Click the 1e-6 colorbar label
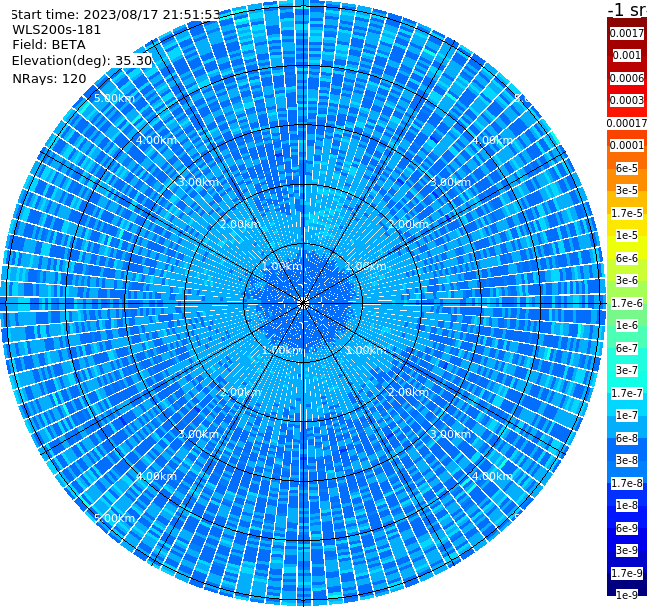Screen dimensions: 647x607 point(627,326)
